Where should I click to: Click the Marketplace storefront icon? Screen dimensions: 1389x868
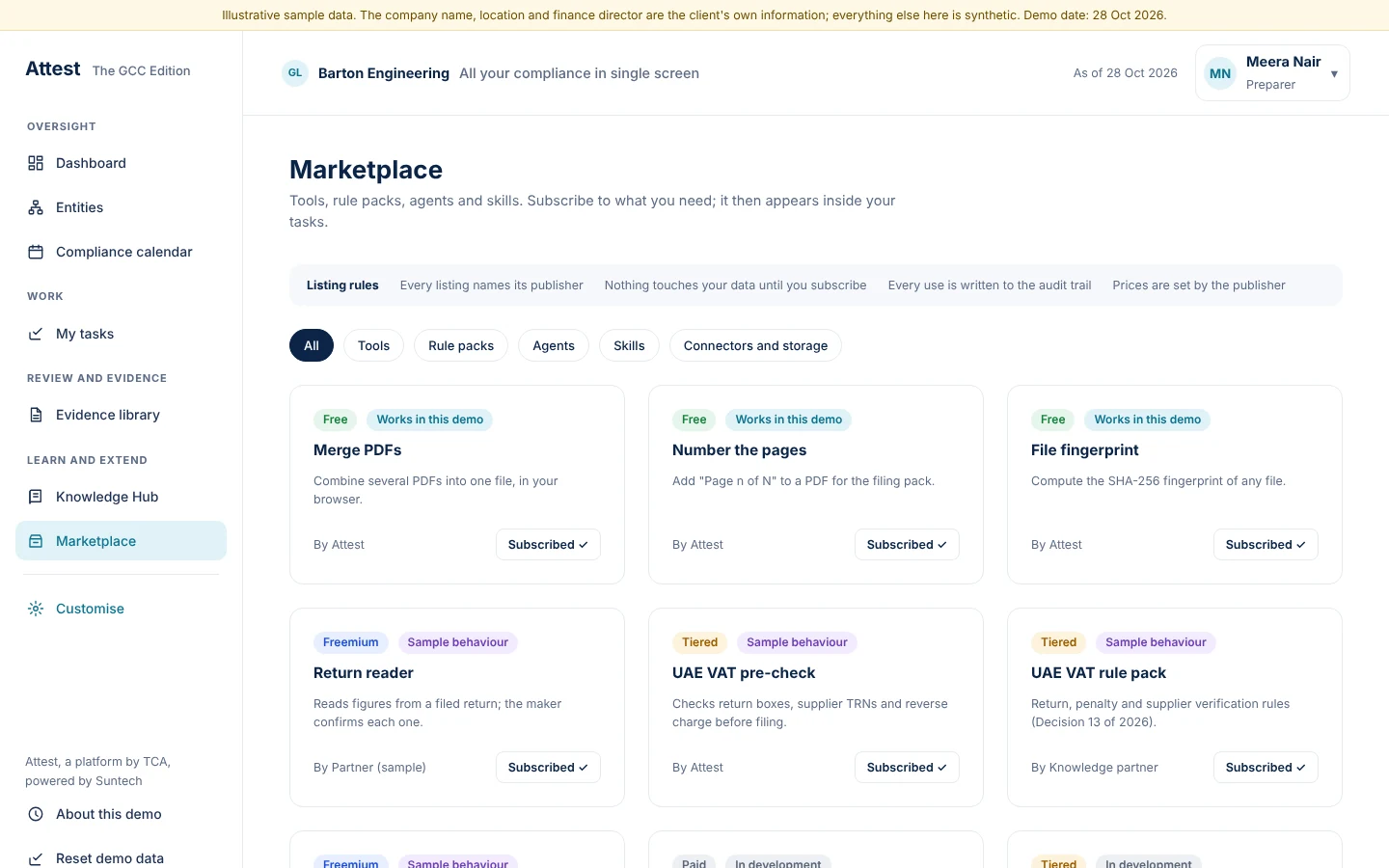36,541
